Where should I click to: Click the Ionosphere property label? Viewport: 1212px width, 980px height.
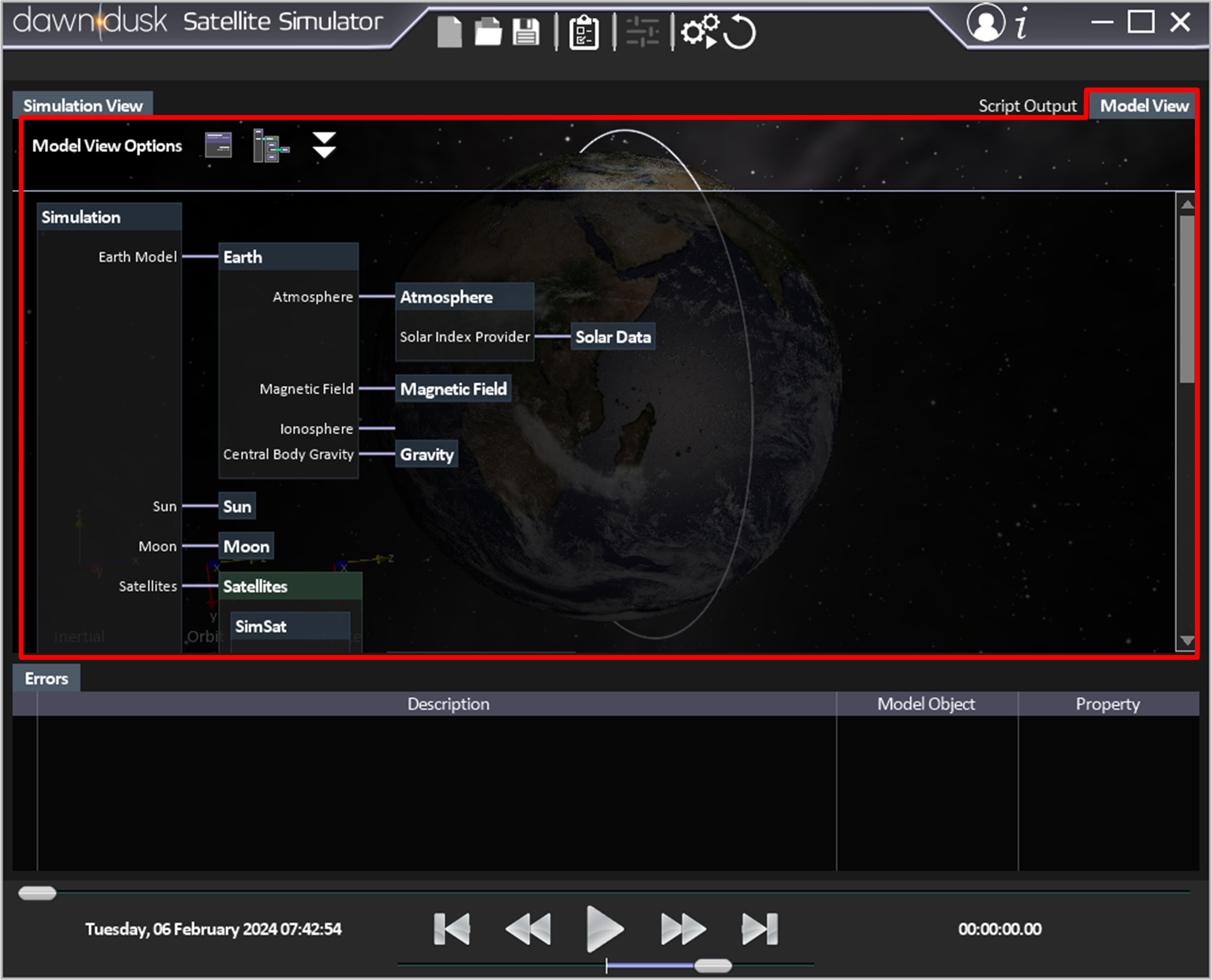pyautogui.click(x=316, y=429)
